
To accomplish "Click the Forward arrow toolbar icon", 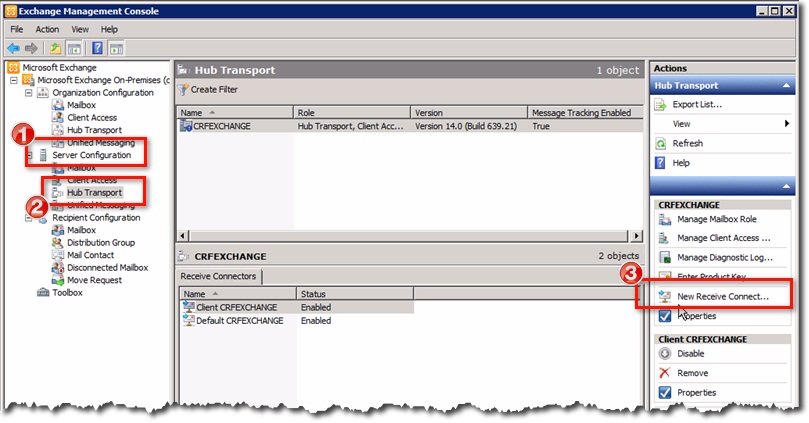I will (x=31, y=48).
